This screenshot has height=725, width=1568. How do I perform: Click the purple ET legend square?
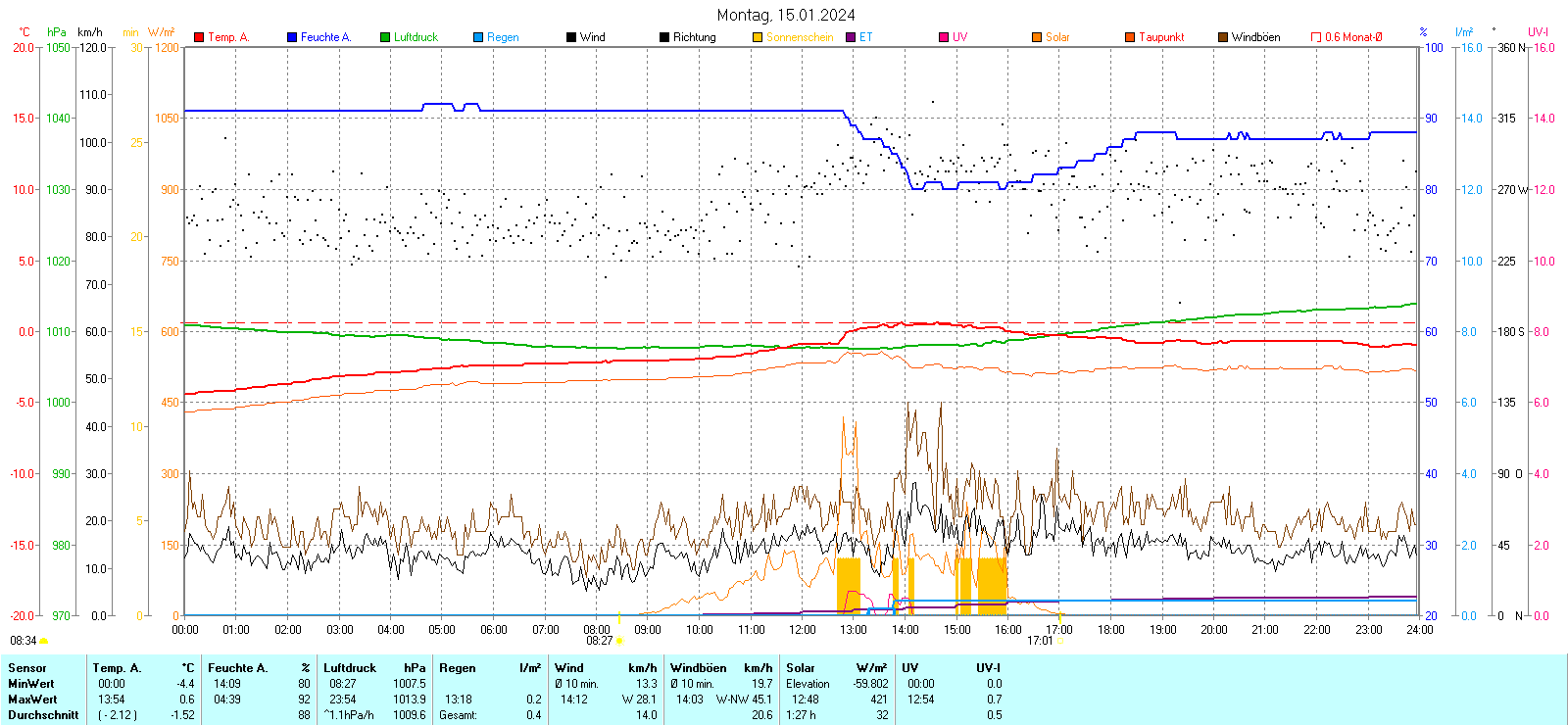coord(851,37)
